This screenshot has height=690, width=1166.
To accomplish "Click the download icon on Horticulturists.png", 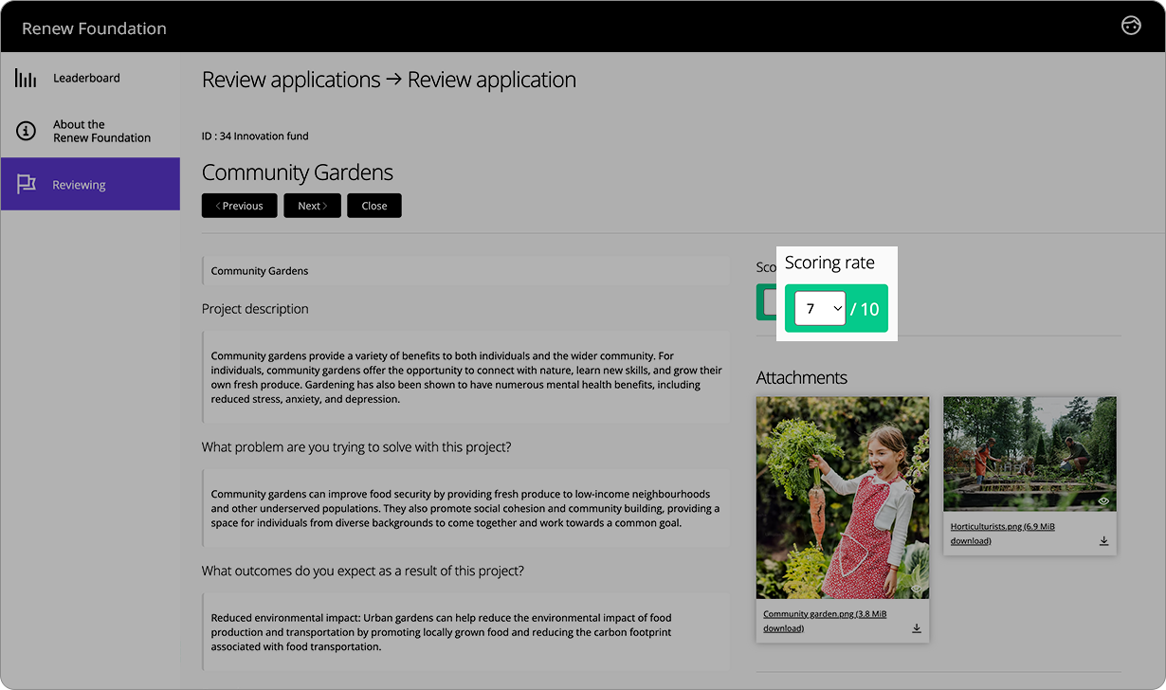I will [1104, 540].
